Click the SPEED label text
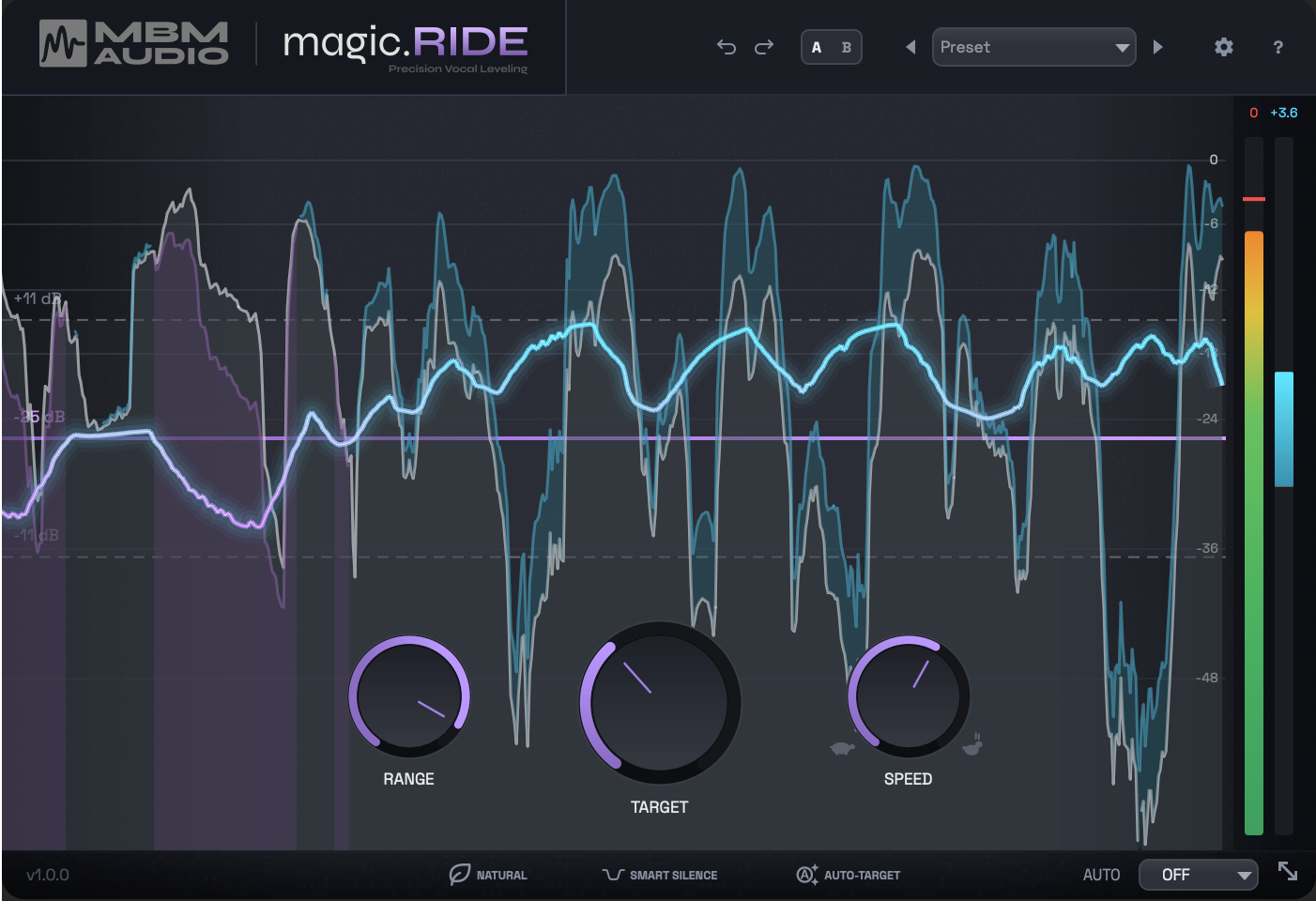 point(908,779)
